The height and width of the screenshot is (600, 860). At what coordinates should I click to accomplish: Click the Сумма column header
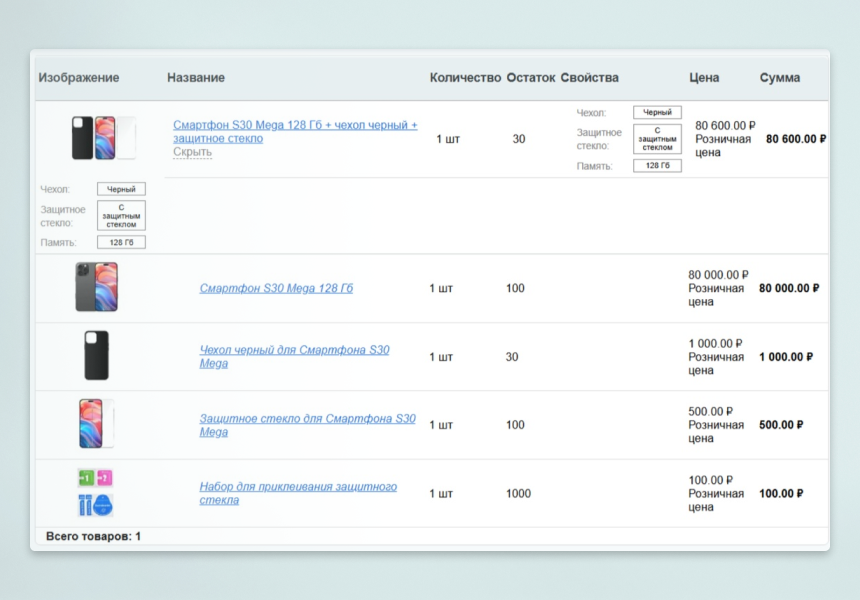pos(780,78)
